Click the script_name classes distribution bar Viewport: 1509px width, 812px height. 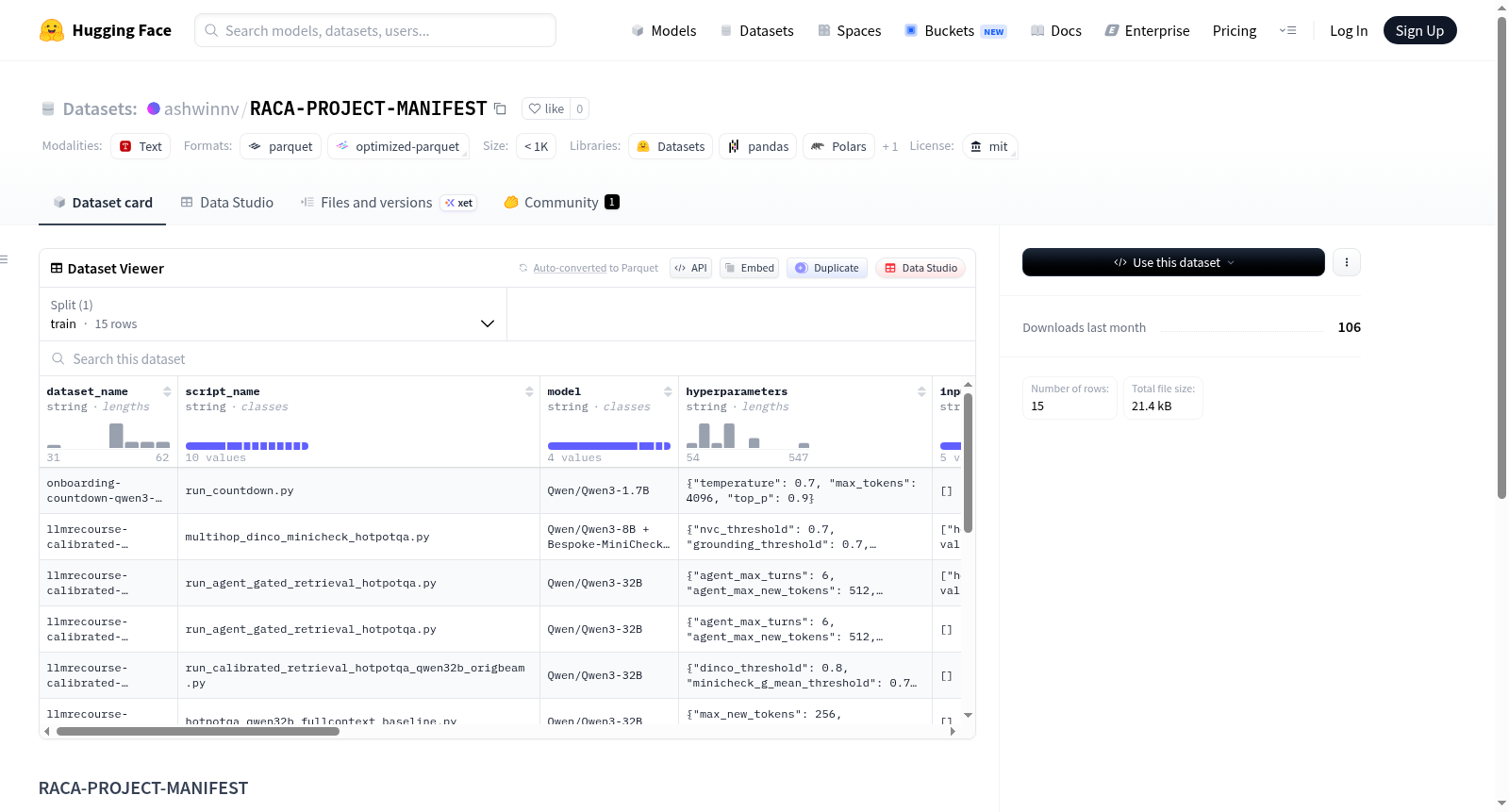tap(247, 446)
